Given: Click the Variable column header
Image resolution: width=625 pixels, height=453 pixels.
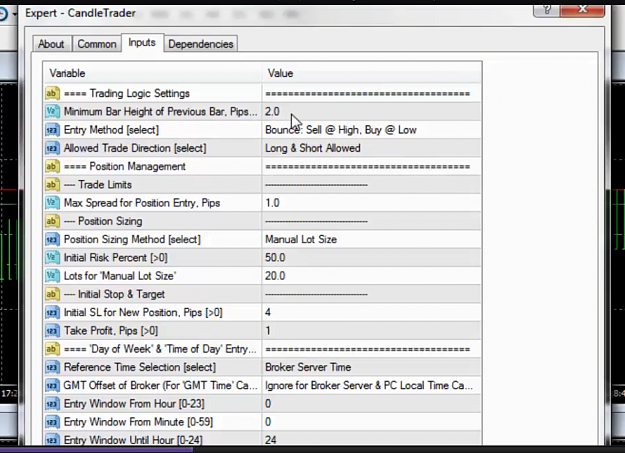Looking at the screenshot, I should click(152, 73).
